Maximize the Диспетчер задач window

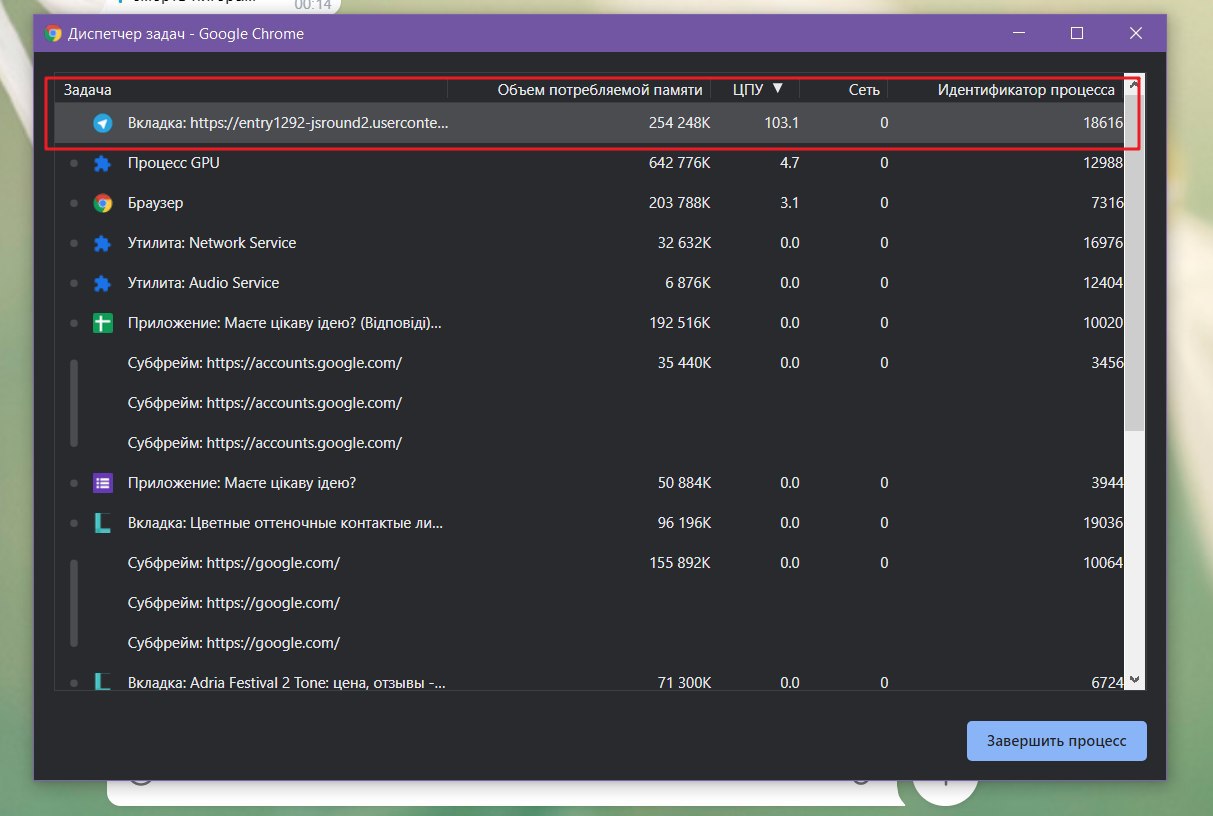point(1077,33)
